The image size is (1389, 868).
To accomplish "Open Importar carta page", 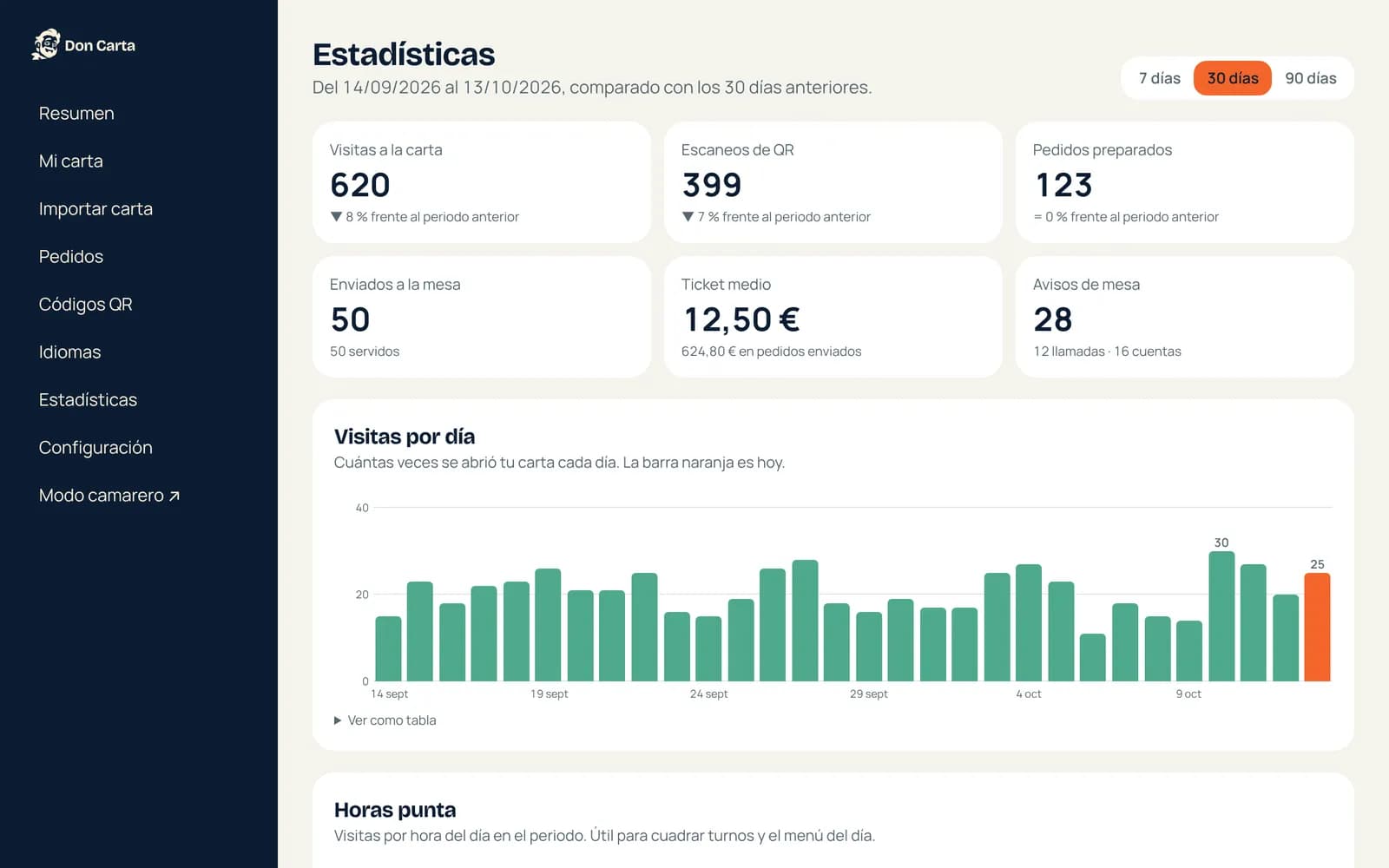I will (95, 209).
